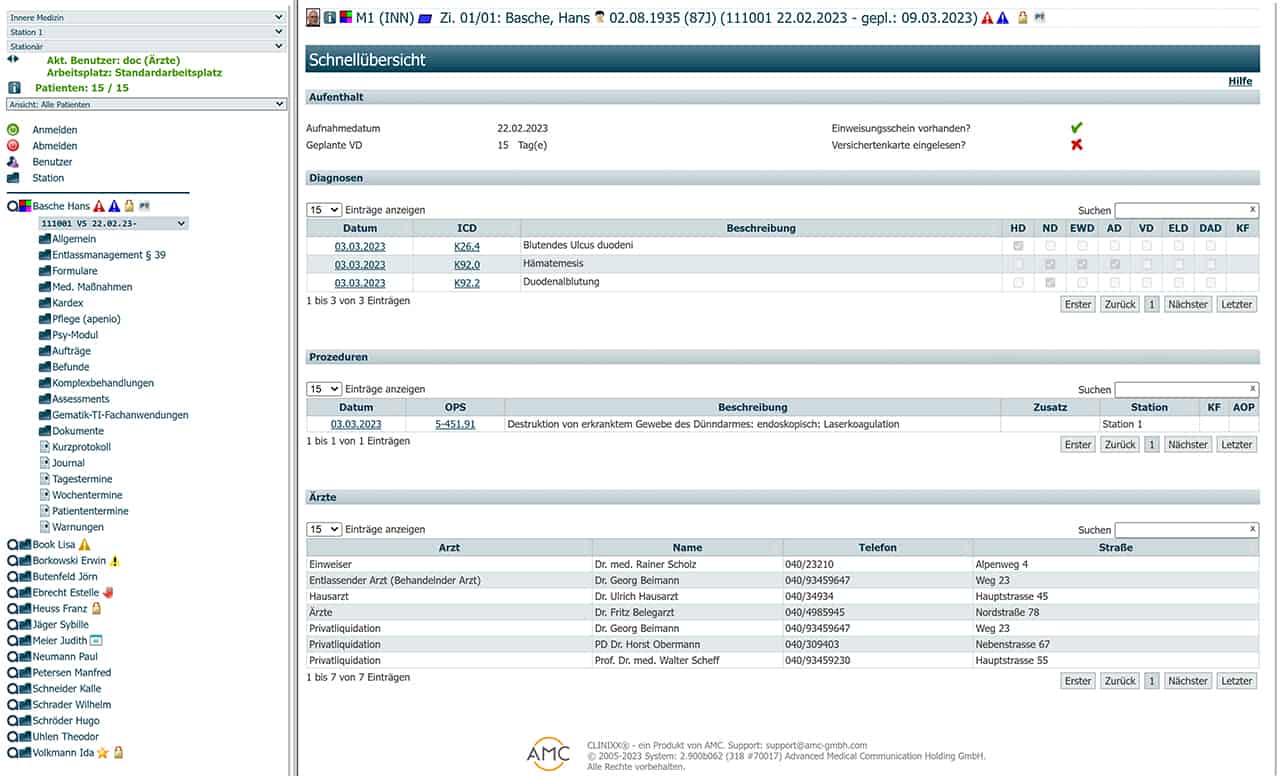
Task: Click the magnifier icon beside Heuss Franz
Action: 12,609
